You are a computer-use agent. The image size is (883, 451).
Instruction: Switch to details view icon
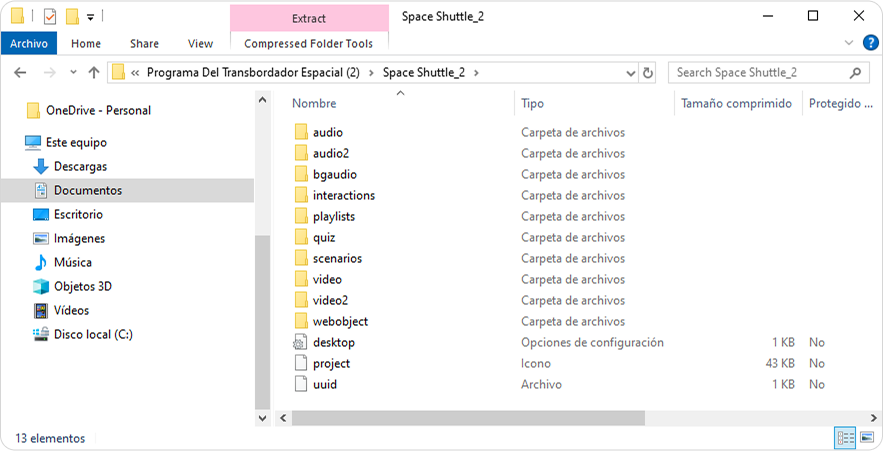tap(846, 437)
